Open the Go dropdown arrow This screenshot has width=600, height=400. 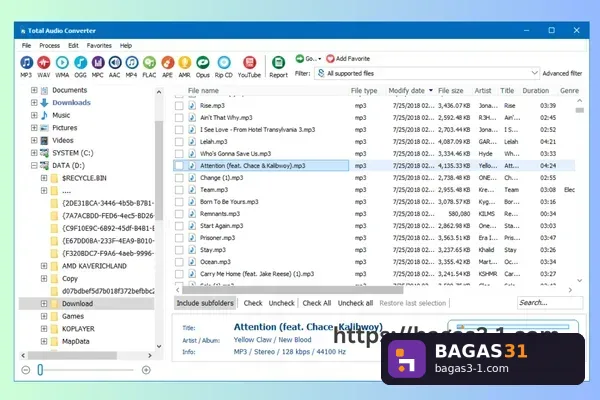click(320, 59)
